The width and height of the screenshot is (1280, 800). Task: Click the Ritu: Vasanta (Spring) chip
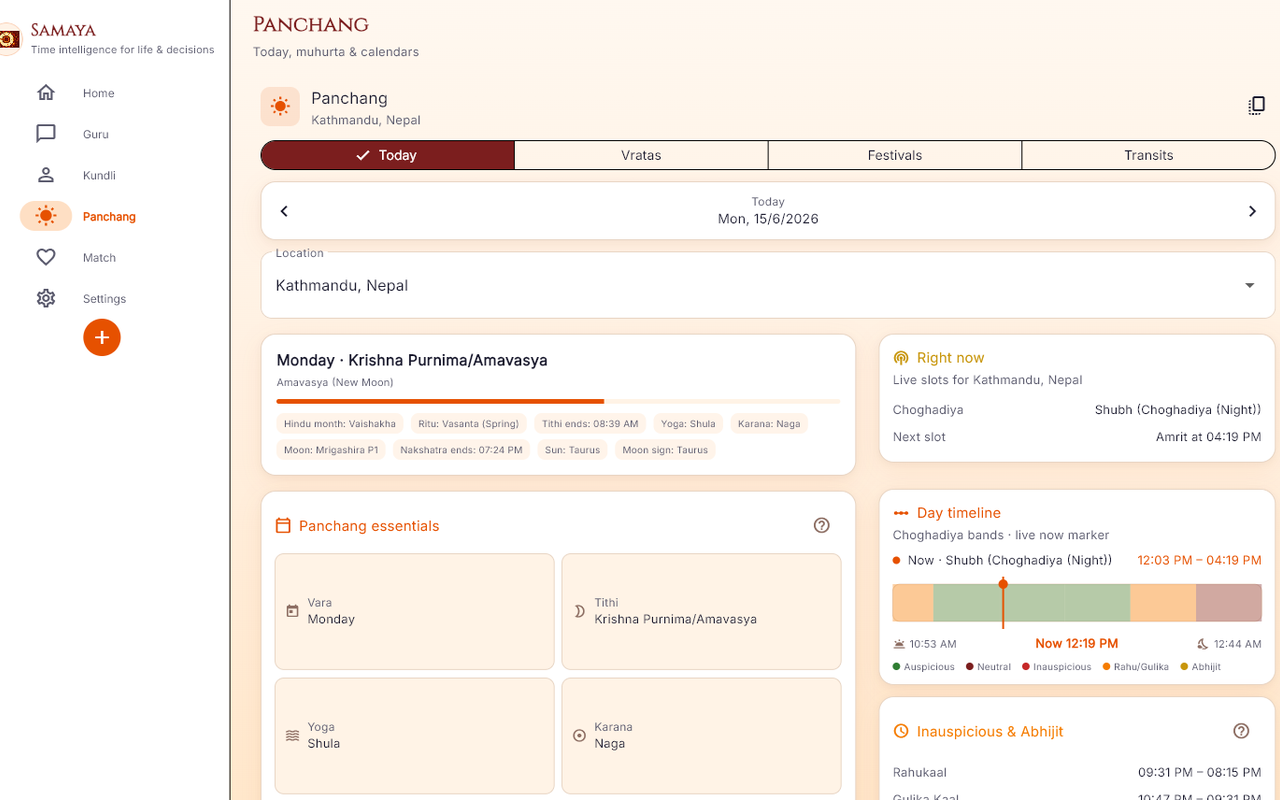pos(469,424)
